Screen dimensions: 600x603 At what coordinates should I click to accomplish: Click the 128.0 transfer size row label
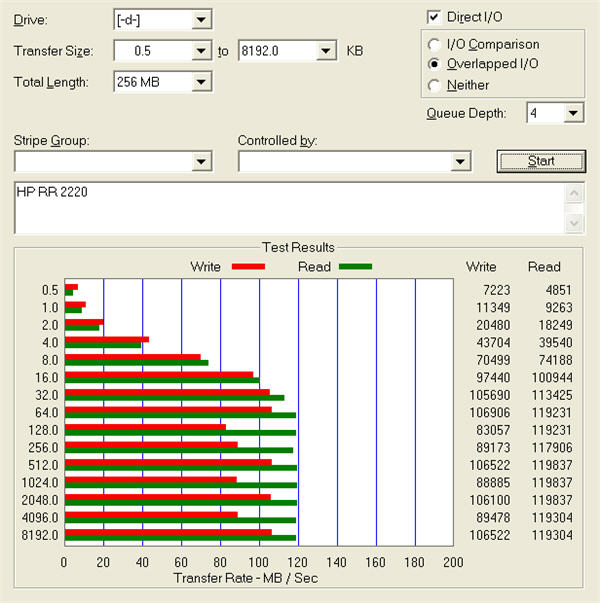click(43, 430)
